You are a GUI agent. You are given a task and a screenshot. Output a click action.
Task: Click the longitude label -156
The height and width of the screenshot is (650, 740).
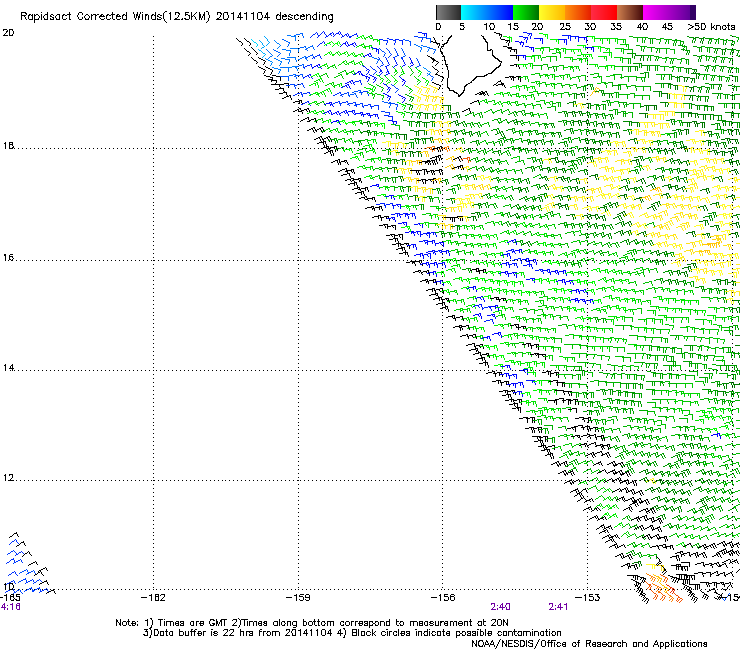(x=443, y=598)
